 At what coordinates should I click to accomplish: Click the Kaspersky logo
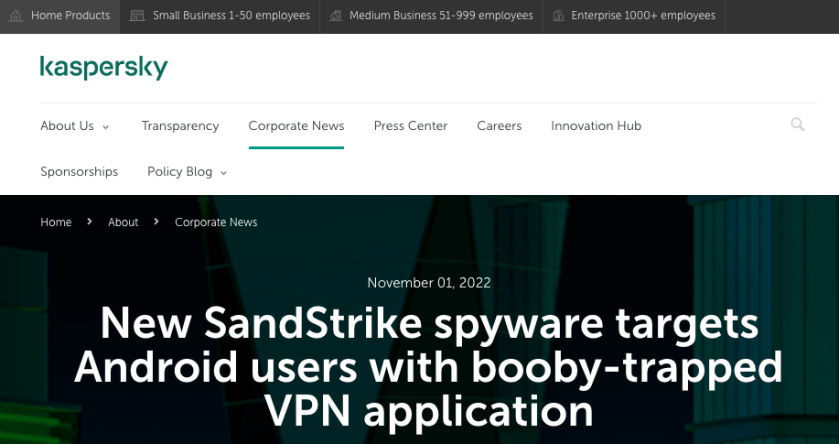click(x=103, y=67)
